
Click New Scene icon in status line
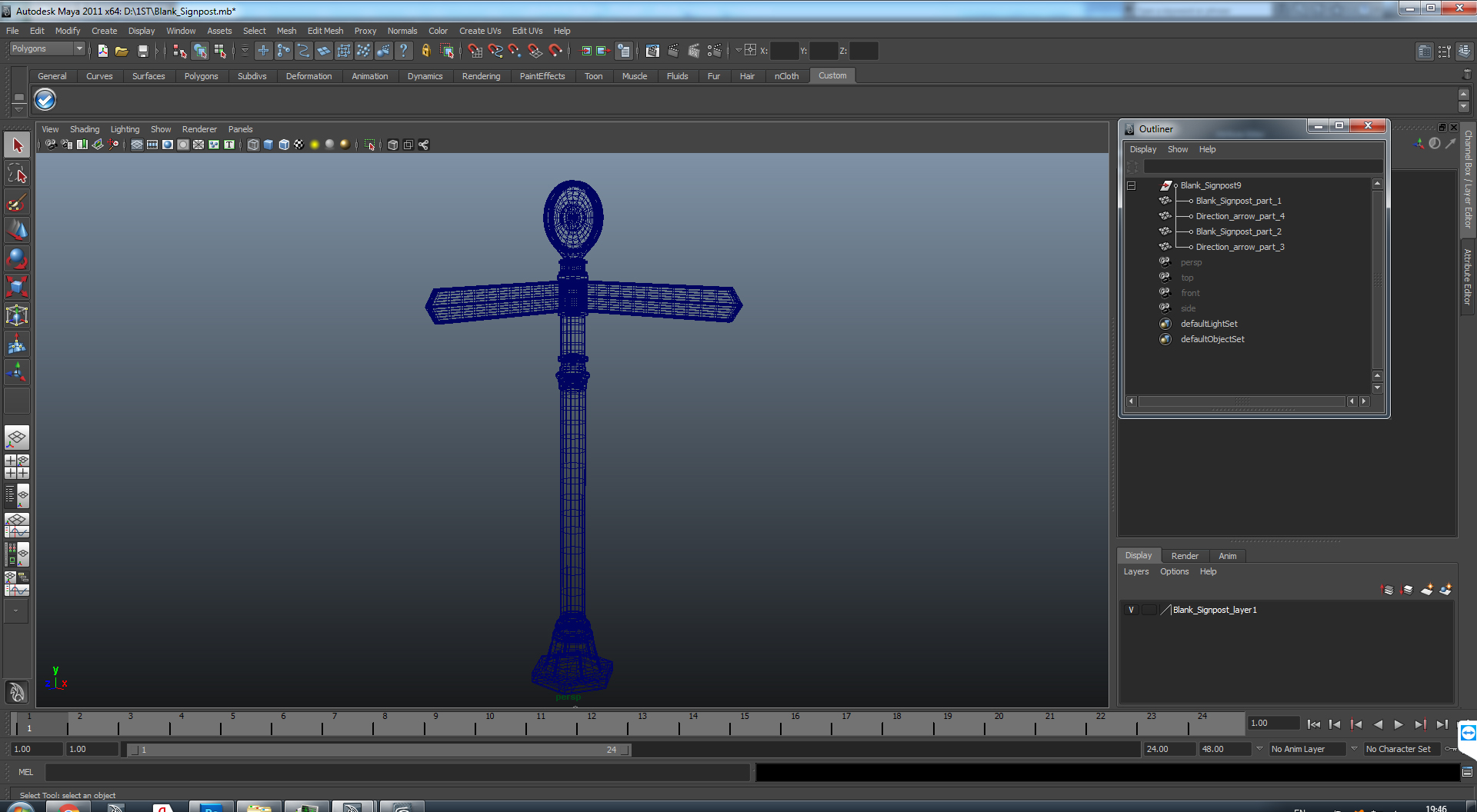[x=102, y=51]
